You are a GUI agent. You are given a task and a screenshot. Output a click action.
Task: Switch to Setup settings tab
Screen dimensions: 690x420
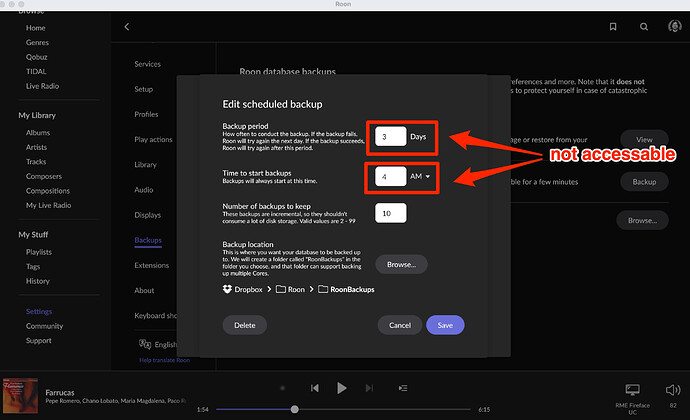pos(143,89)
